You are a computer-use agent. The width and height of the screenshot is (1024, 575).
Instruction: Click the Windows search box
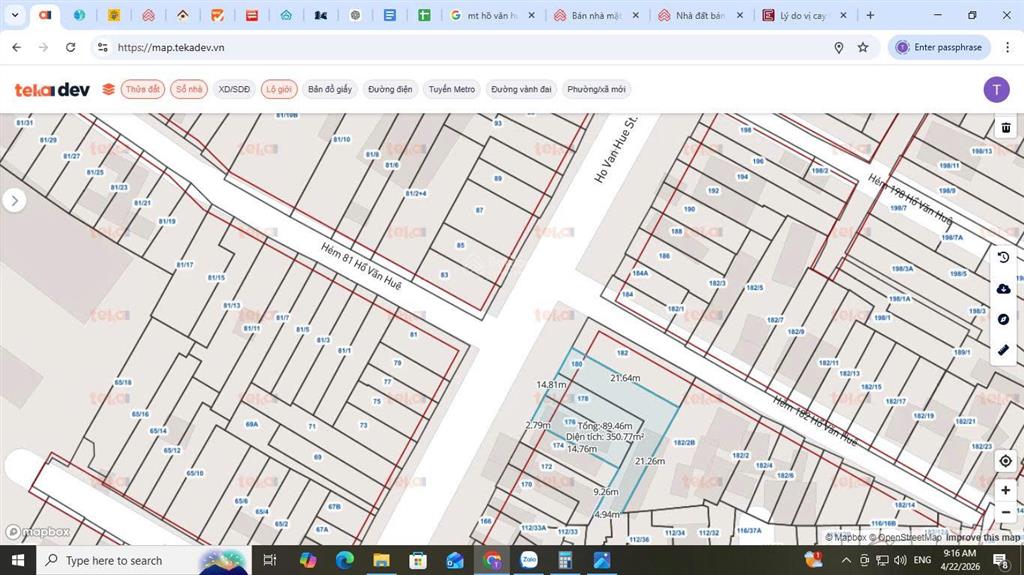tap(144, 560)
